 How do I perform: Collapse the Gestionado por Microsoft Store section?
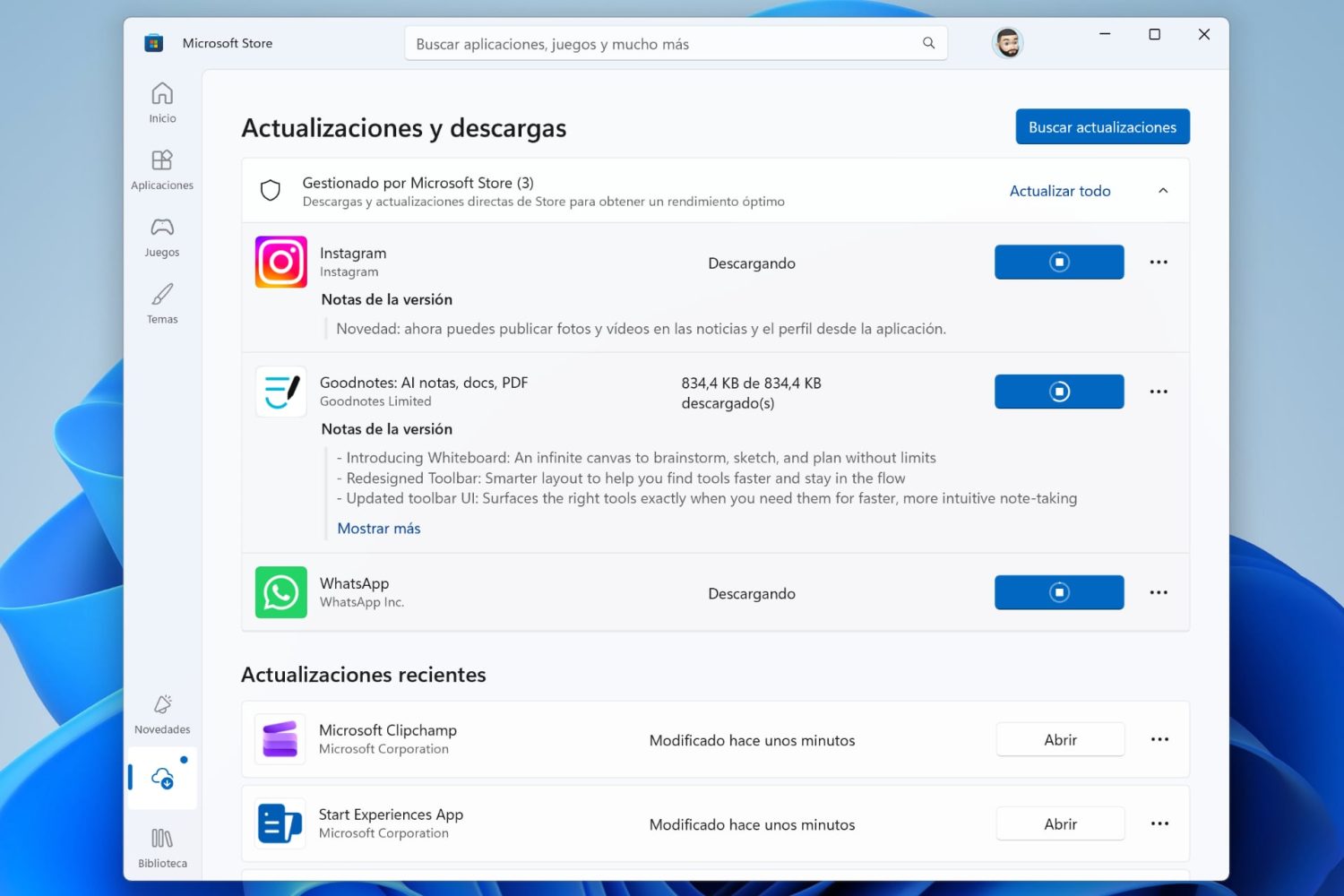click(x=1162, y=190)
